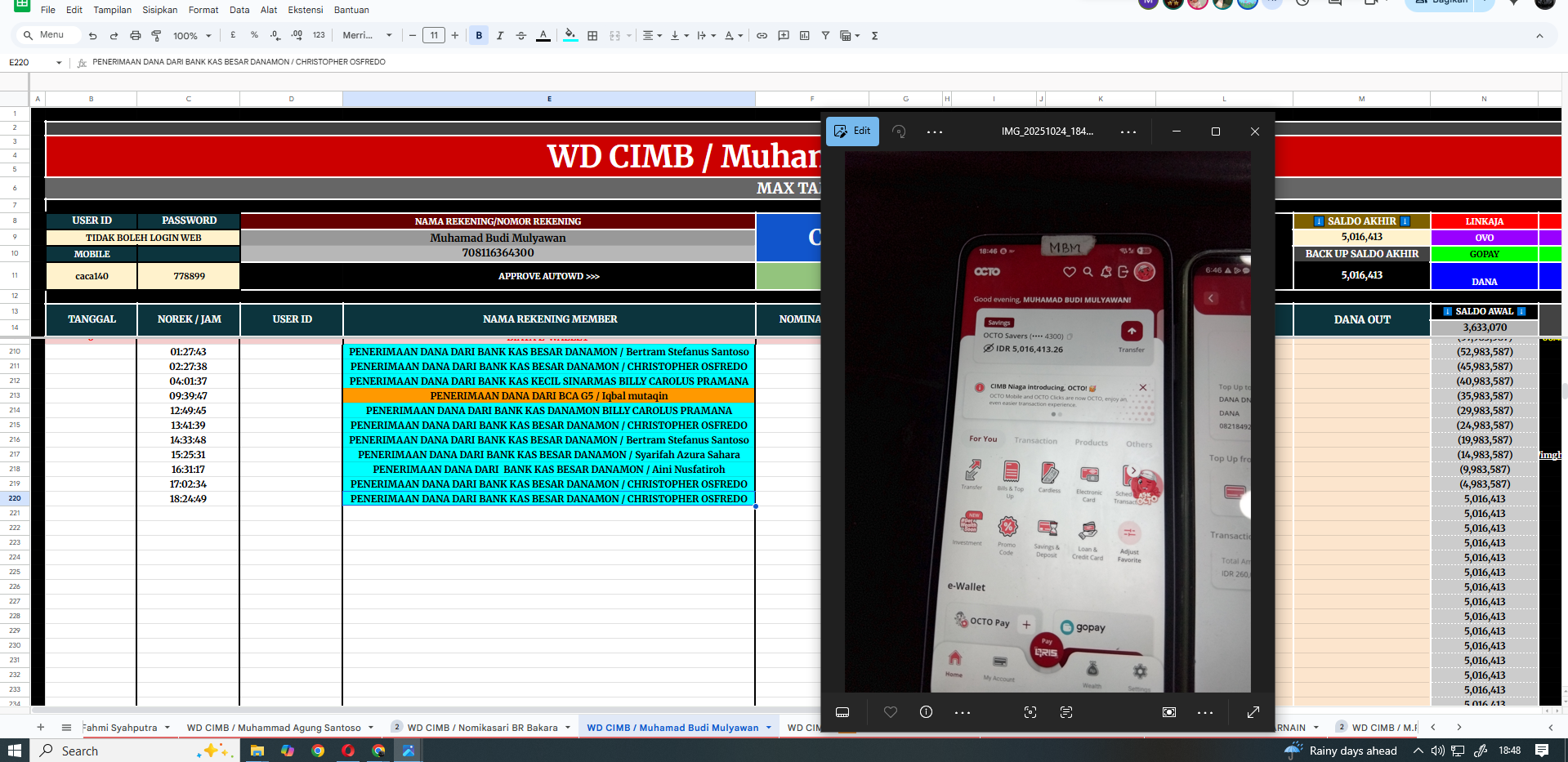Viewport: 1568px width, 762px height.
Task: Open the Sisipkan menu
Action: click(160, 10)
